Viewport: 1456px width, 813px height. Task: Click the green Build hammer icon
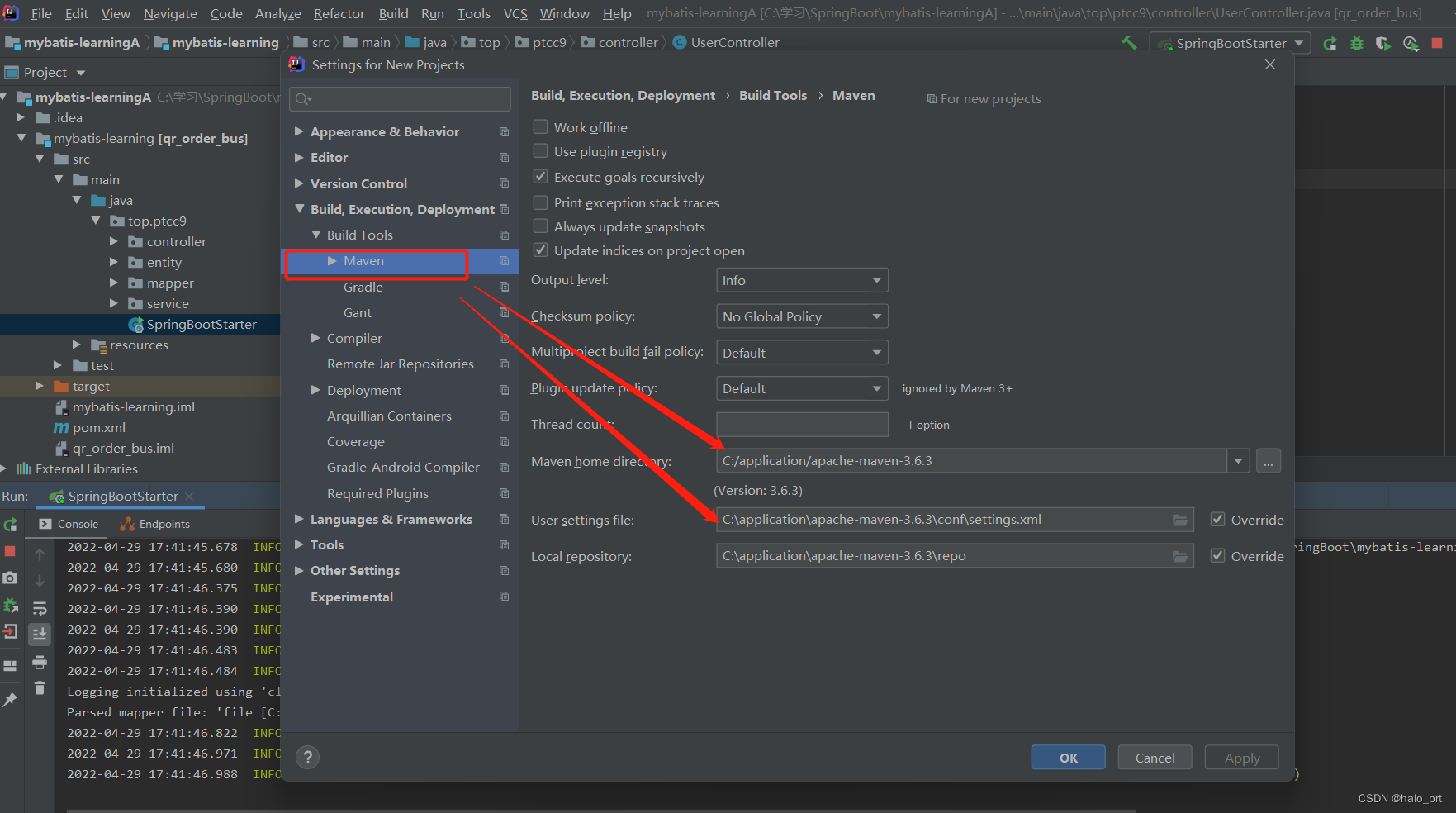[x=1129, y=42]
